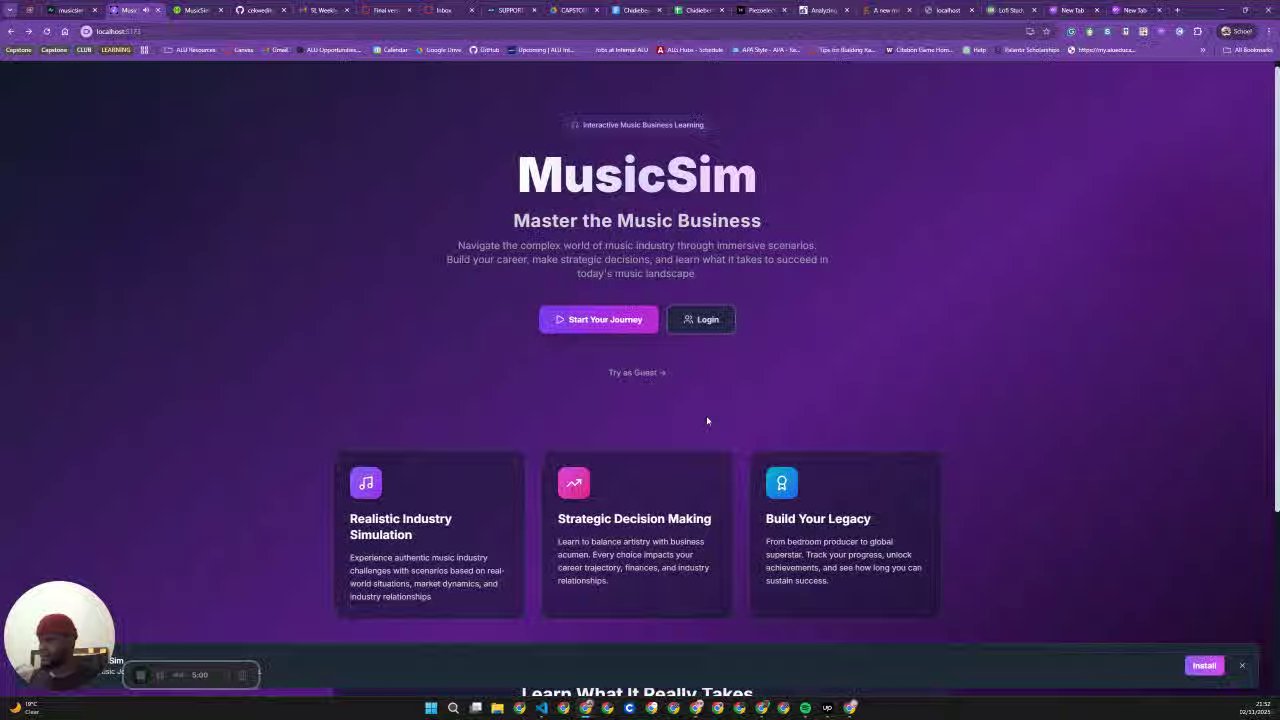Open the Upwork icon in the taskbar
The image size is (1280, 720).
(x=827, y=708)
